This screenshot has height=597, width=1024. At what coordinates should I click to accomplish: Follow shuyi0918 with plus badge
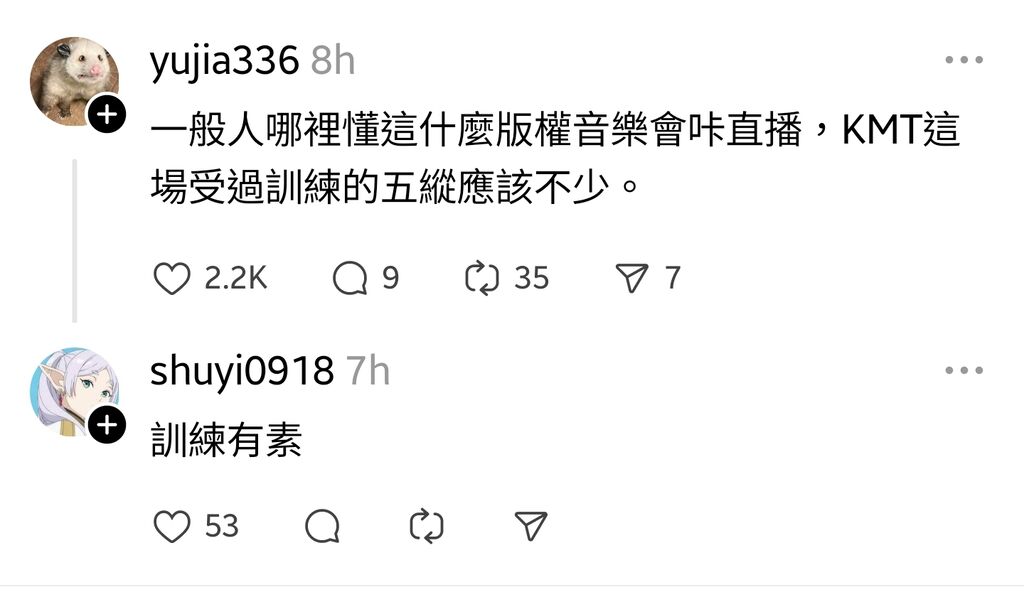[x=107, y=425]
